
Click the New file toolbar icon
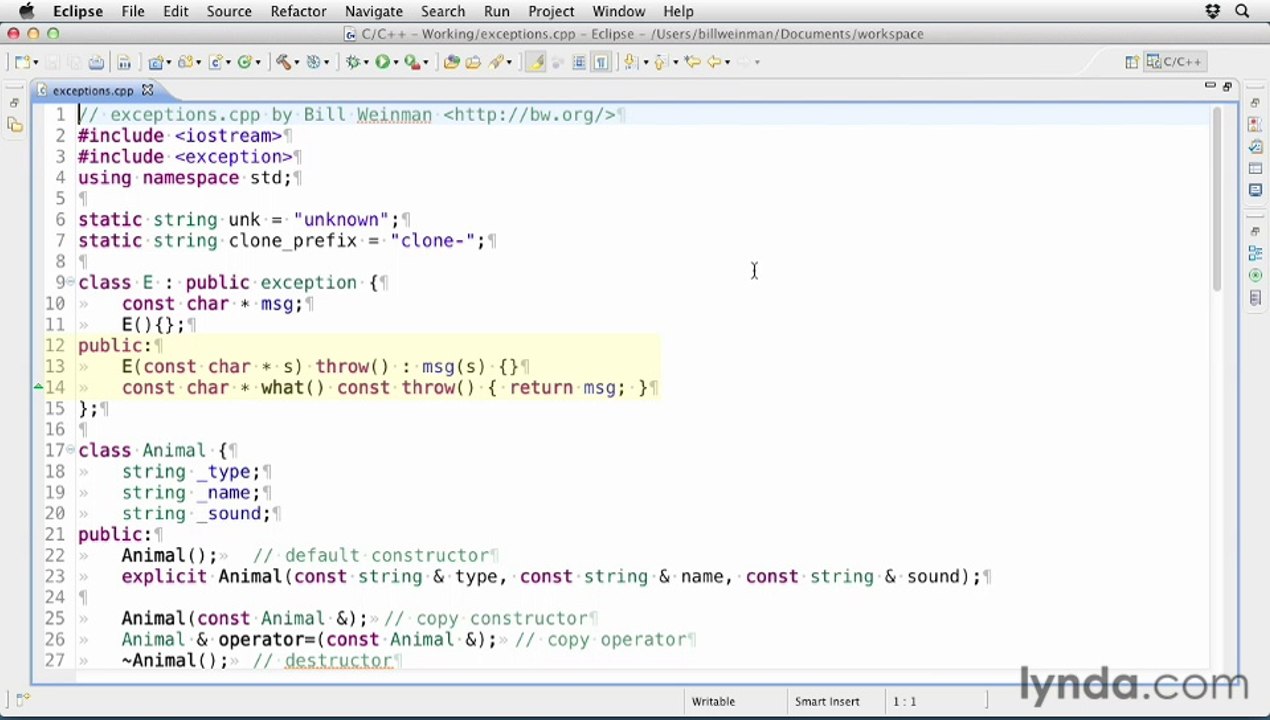pyautogui.click(x=21, y=62)
